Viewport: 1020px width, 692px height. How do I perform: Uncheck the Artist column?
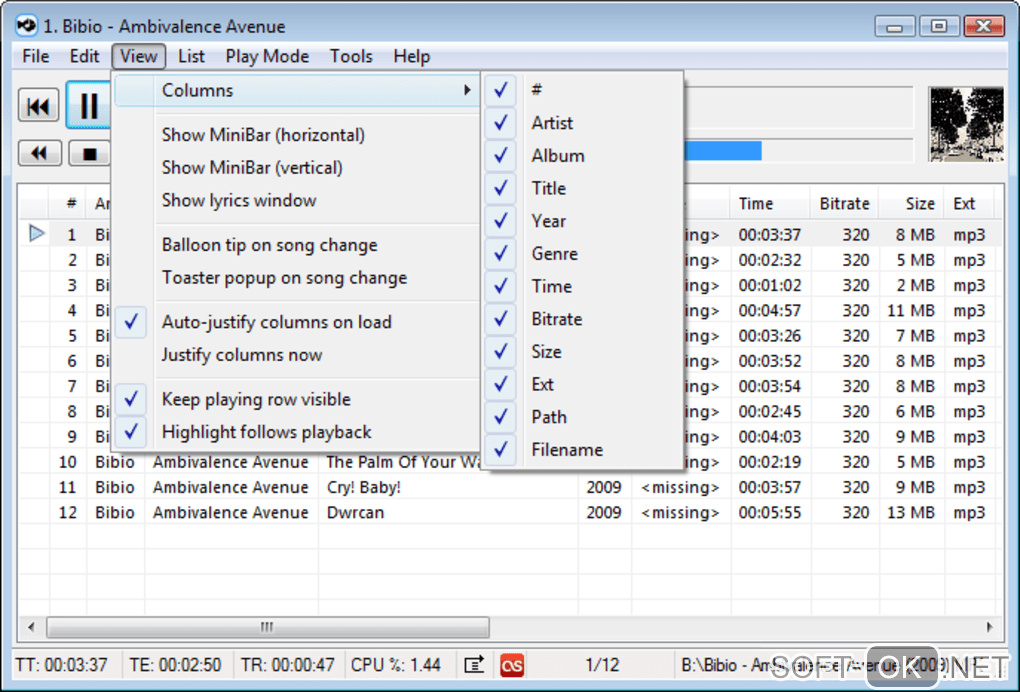pyautogui.click(x=582, y=122)
